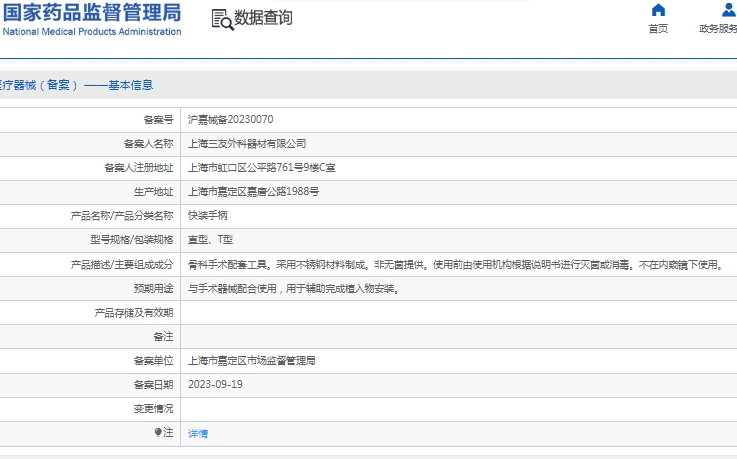The image size is (737, 459).
Task: Select authority 上海市嘉定区市场监督管理局
Action: (x=251, y=361)
